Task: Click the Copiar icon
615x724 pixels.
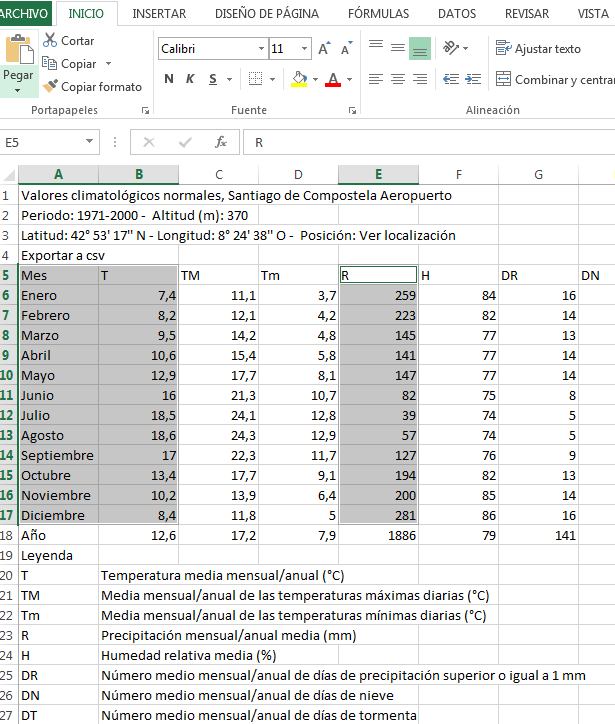Action: (49, 63)
